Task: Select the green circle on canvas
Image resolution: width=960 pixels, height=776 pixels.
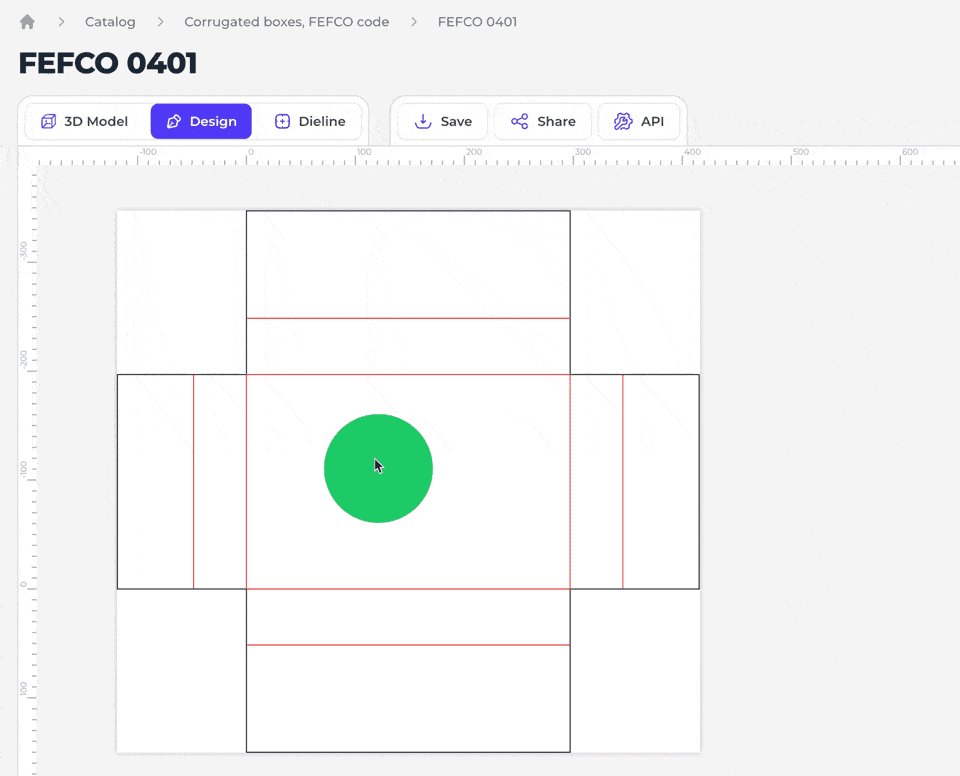Action: coord(378,468)
